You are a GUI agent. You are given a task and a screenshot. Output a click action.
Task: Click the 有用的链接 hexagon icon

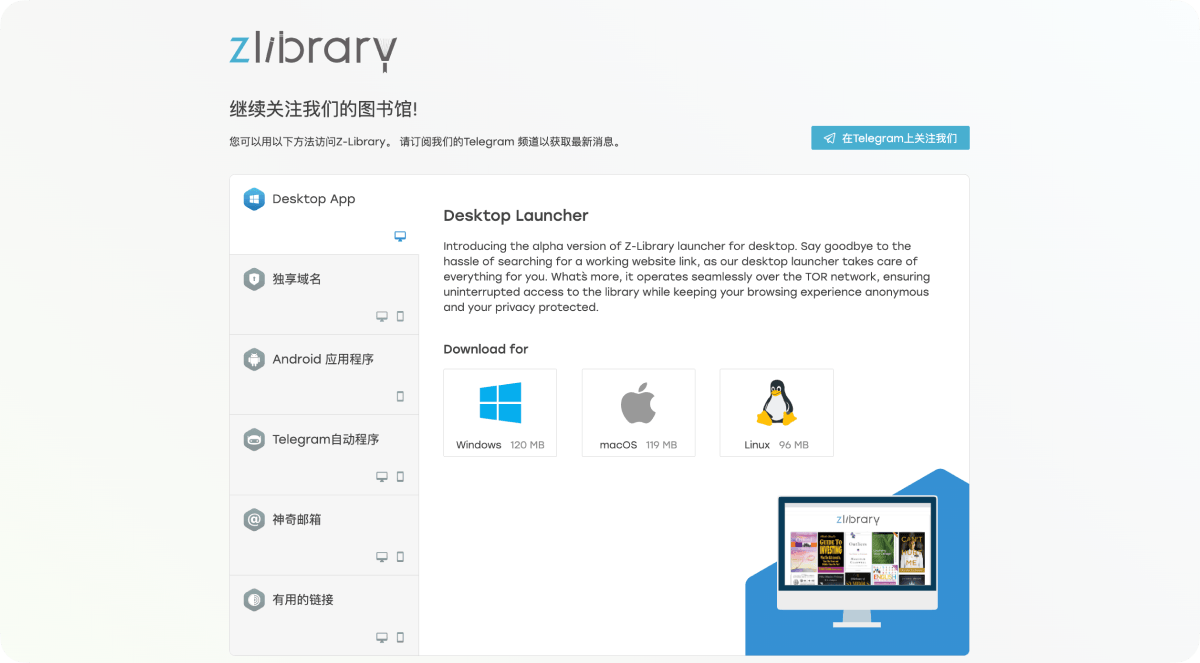pyautogui.click(x=254, y=599)
